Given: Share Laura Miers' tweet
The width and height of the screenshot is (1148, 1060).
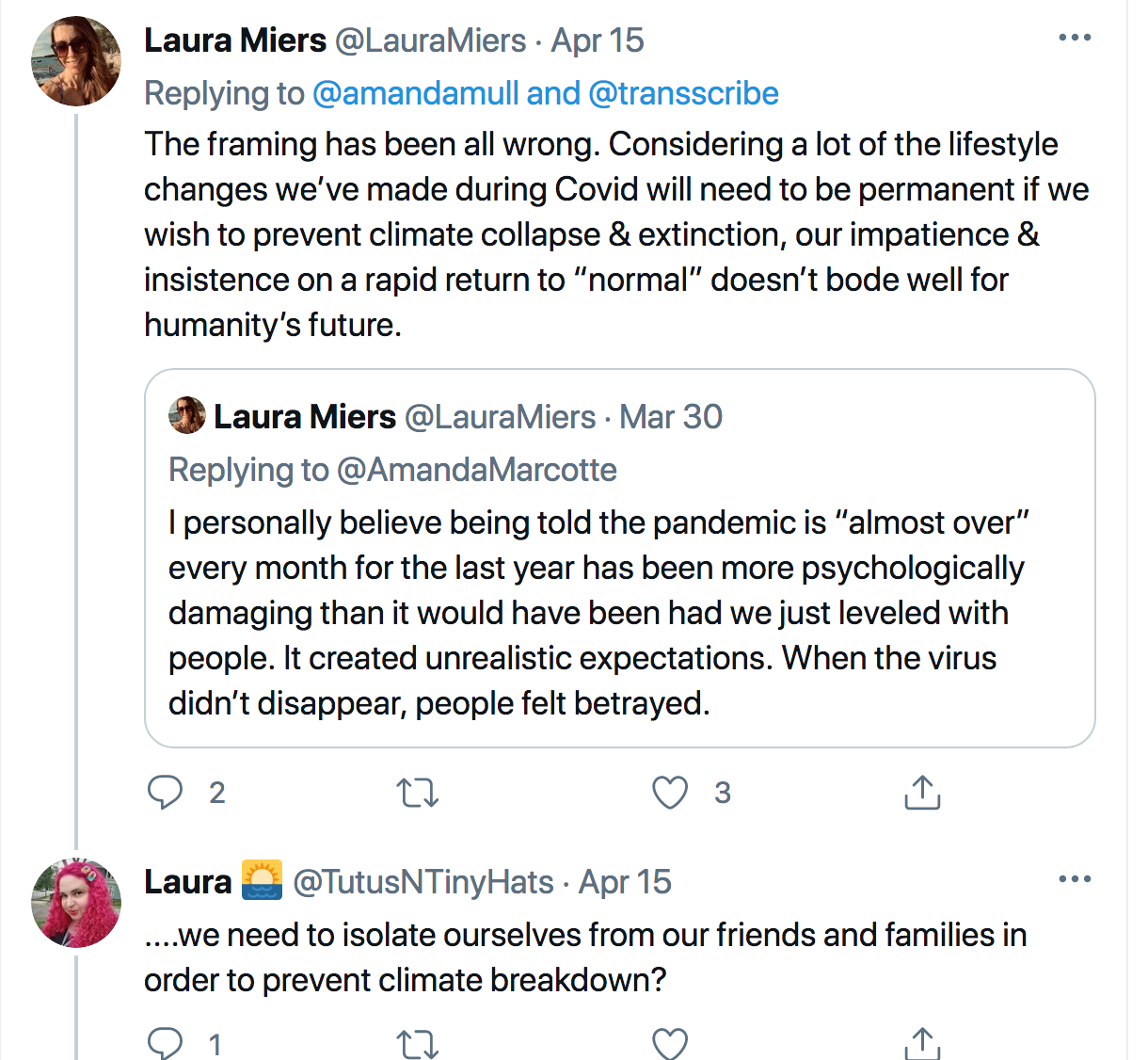Looking at the screenshot, I should click(922, 793).
